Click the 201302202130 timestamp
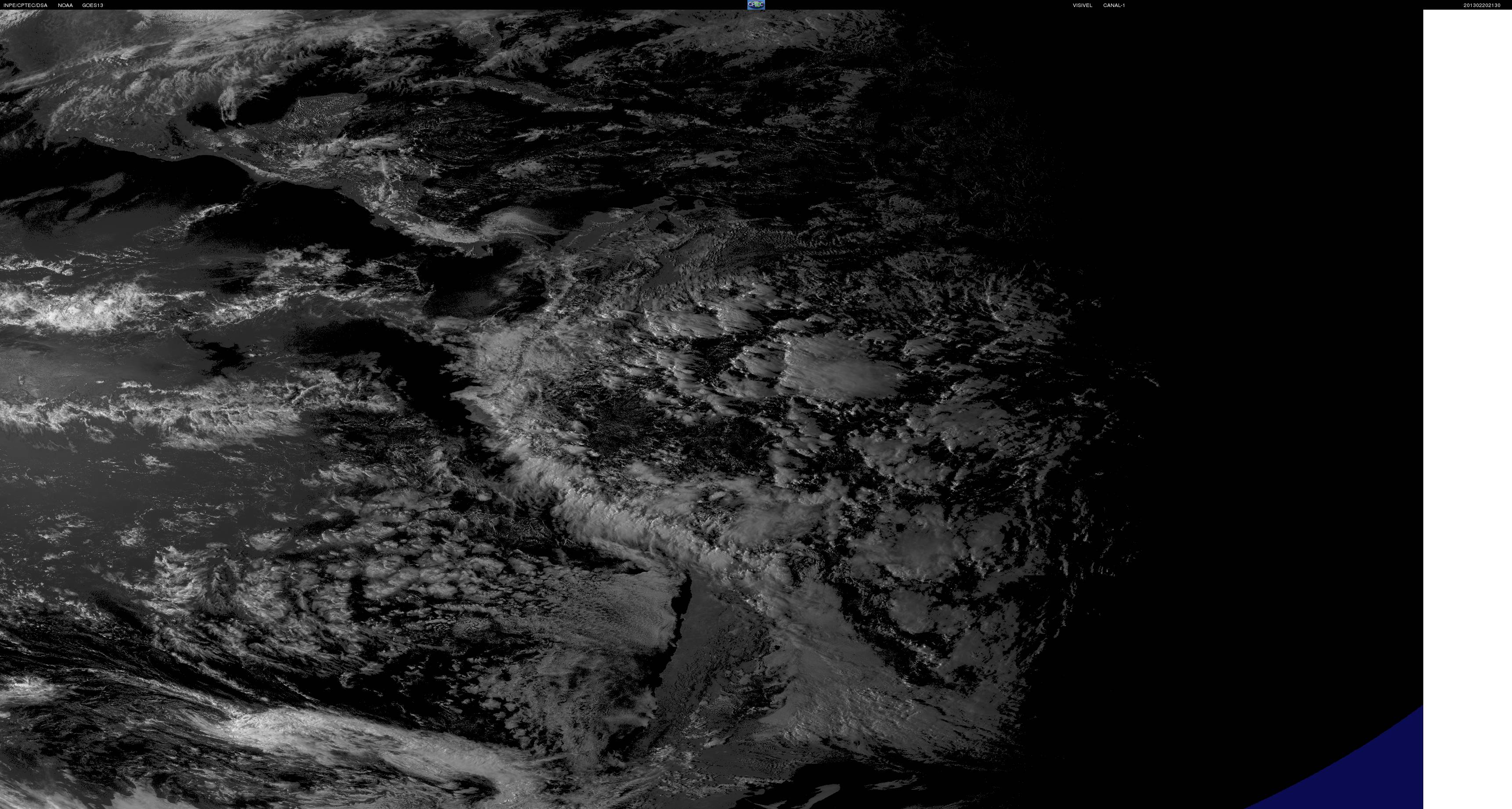 tap(1481, 5)
